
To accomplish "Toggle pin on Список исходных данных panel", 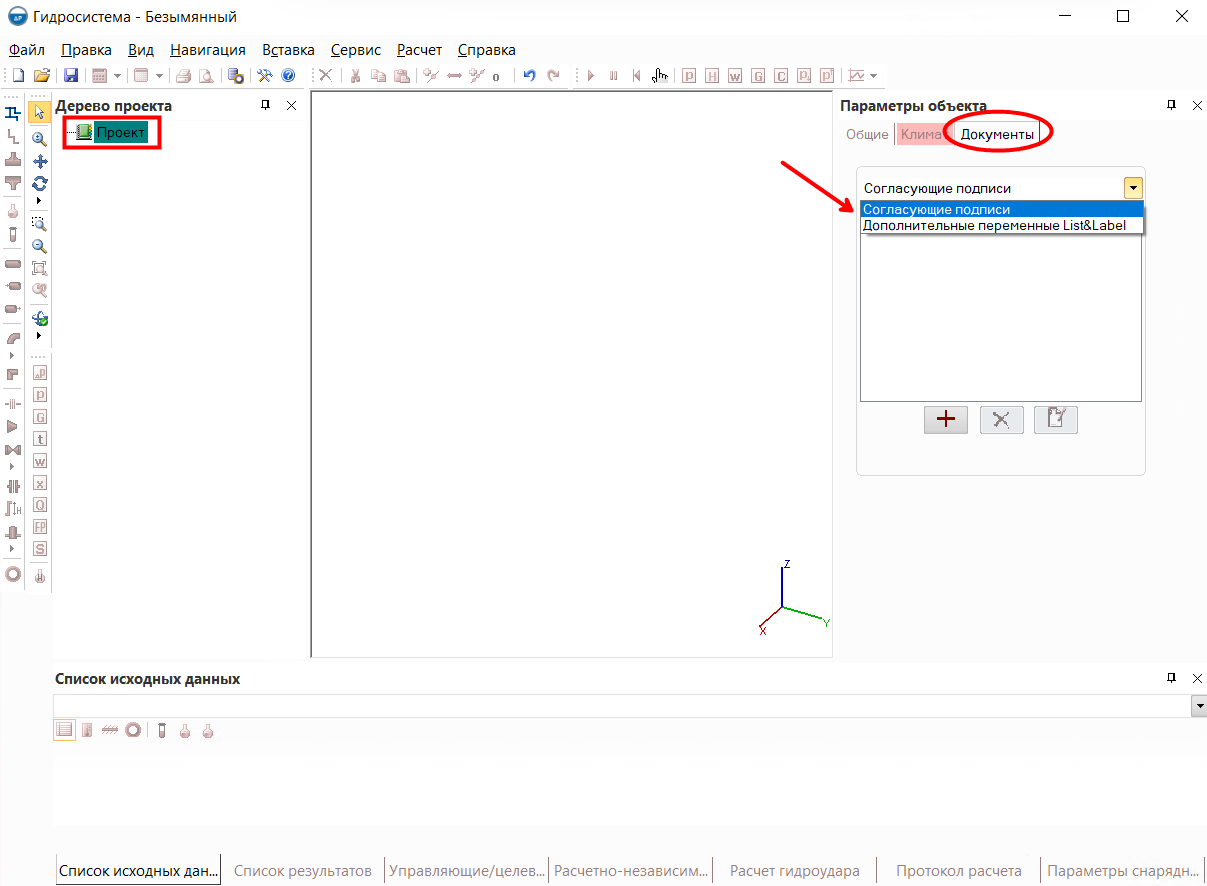I will click(x=1172, y=678).
